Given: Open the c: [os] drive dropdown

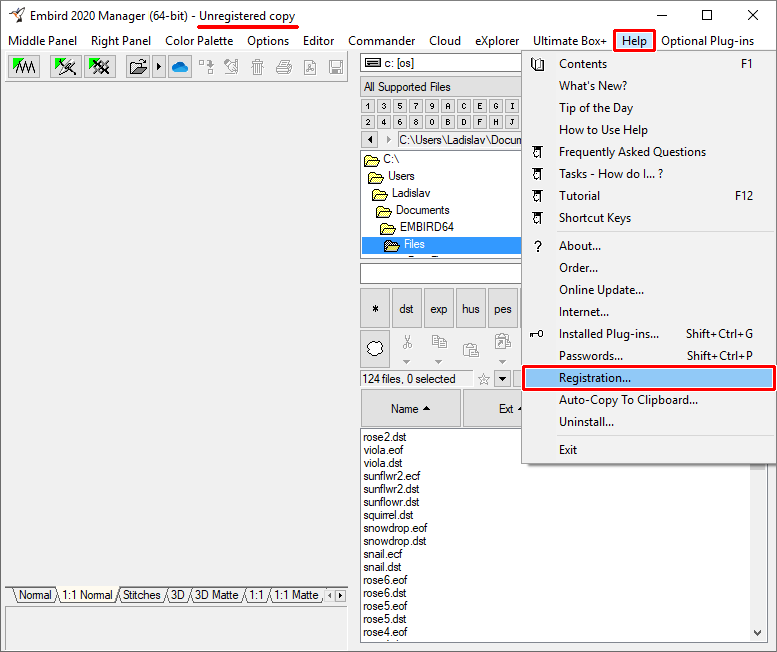Looking at the screenshot, I should [441, 63].
